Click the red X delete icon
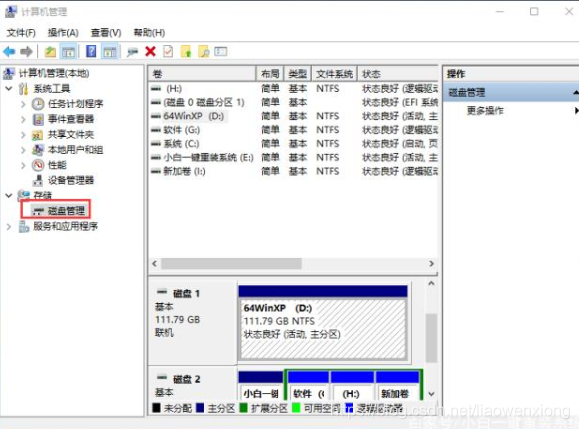 pyautogui.click(x=151, y=51)
